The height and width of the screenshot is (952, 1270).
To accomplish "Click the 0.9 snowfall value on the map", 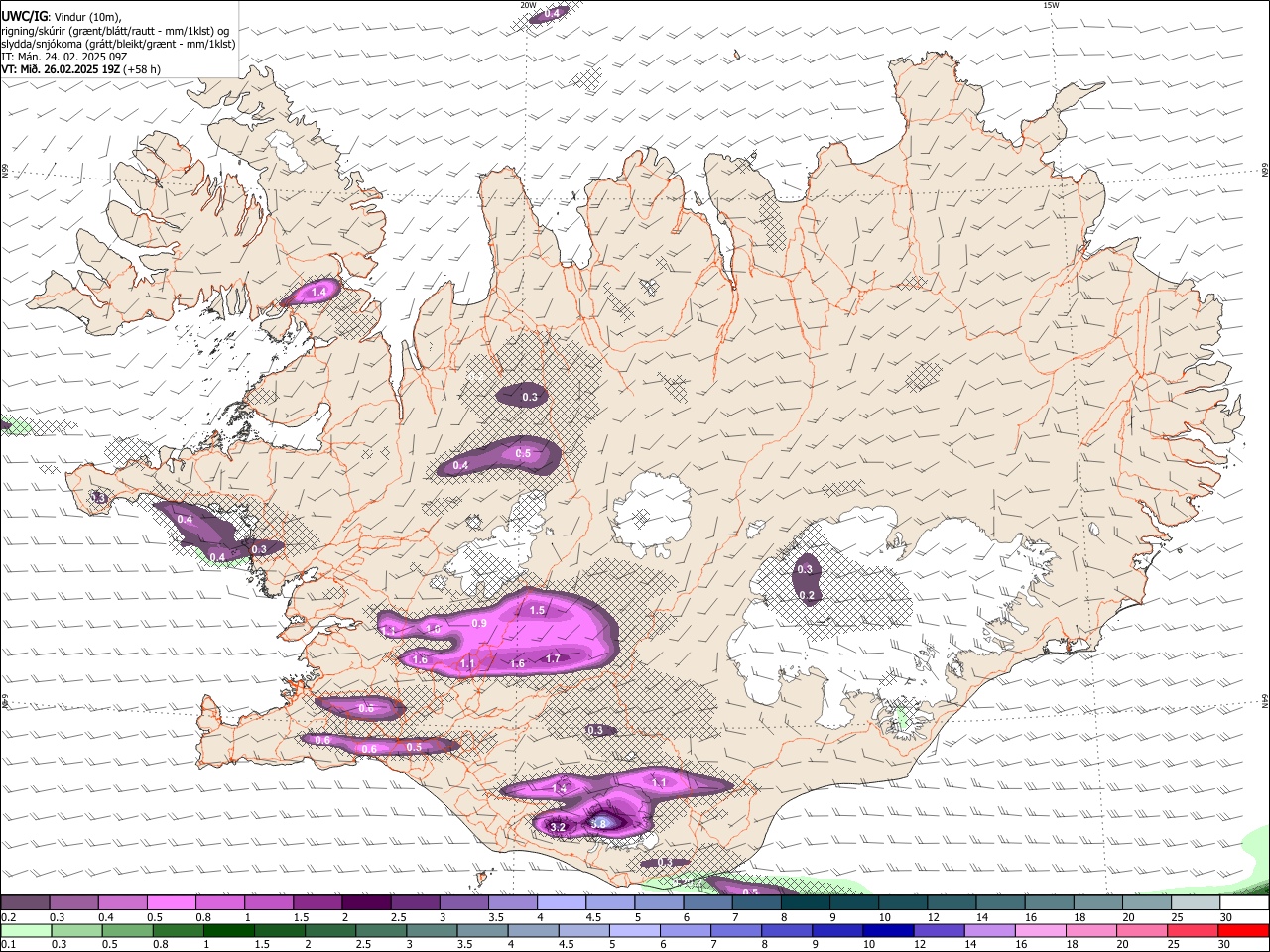I will point(479,623).
